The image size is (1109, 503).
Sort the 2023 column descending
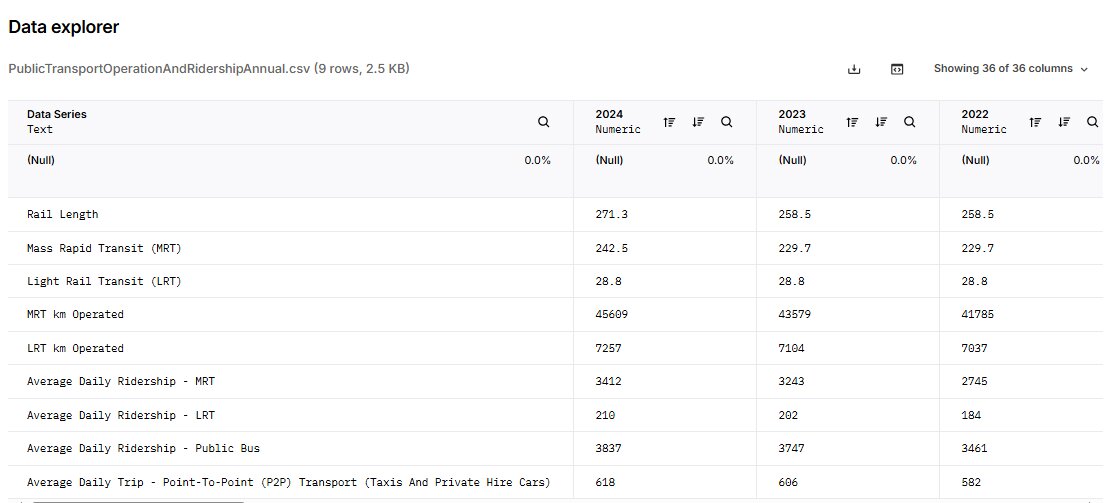click(881, 122)
